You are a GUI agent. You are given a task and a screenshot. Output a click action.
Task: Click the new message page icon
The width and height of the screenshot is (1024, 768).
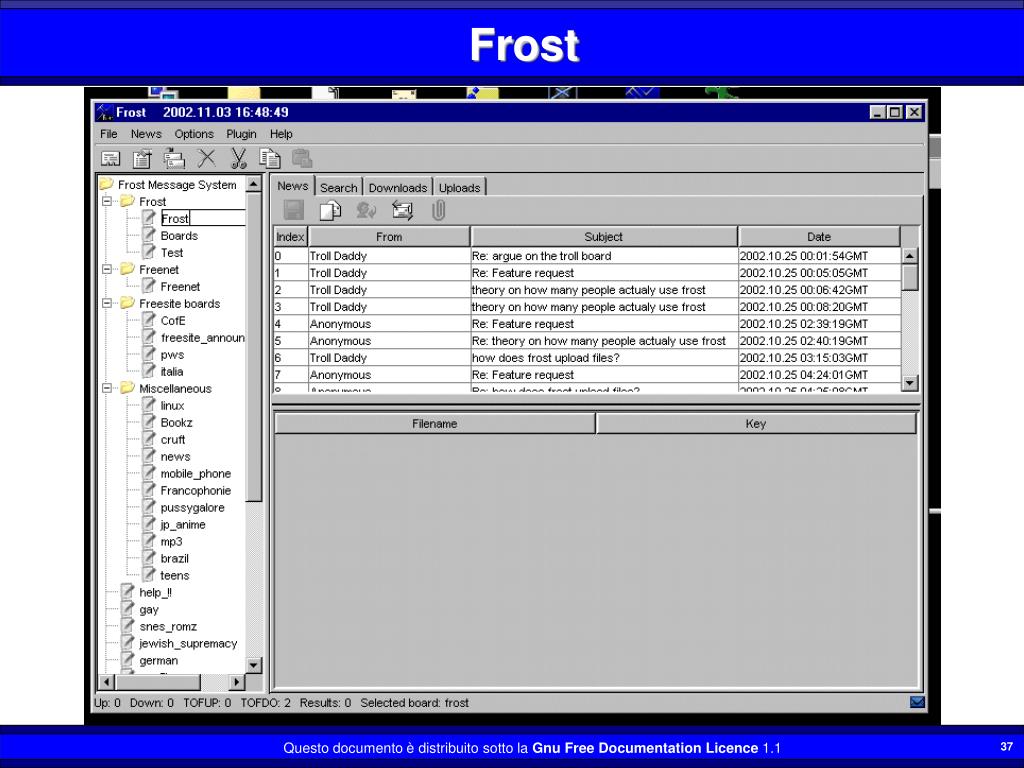tap(330, 210)
